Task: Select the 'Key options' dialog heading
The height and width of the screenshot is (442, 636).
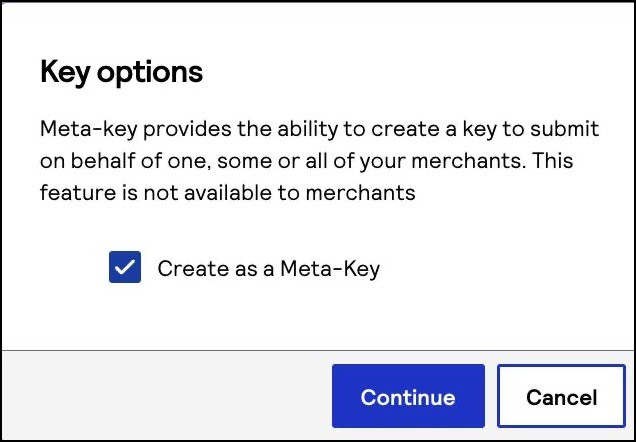Action: point(121,72)
